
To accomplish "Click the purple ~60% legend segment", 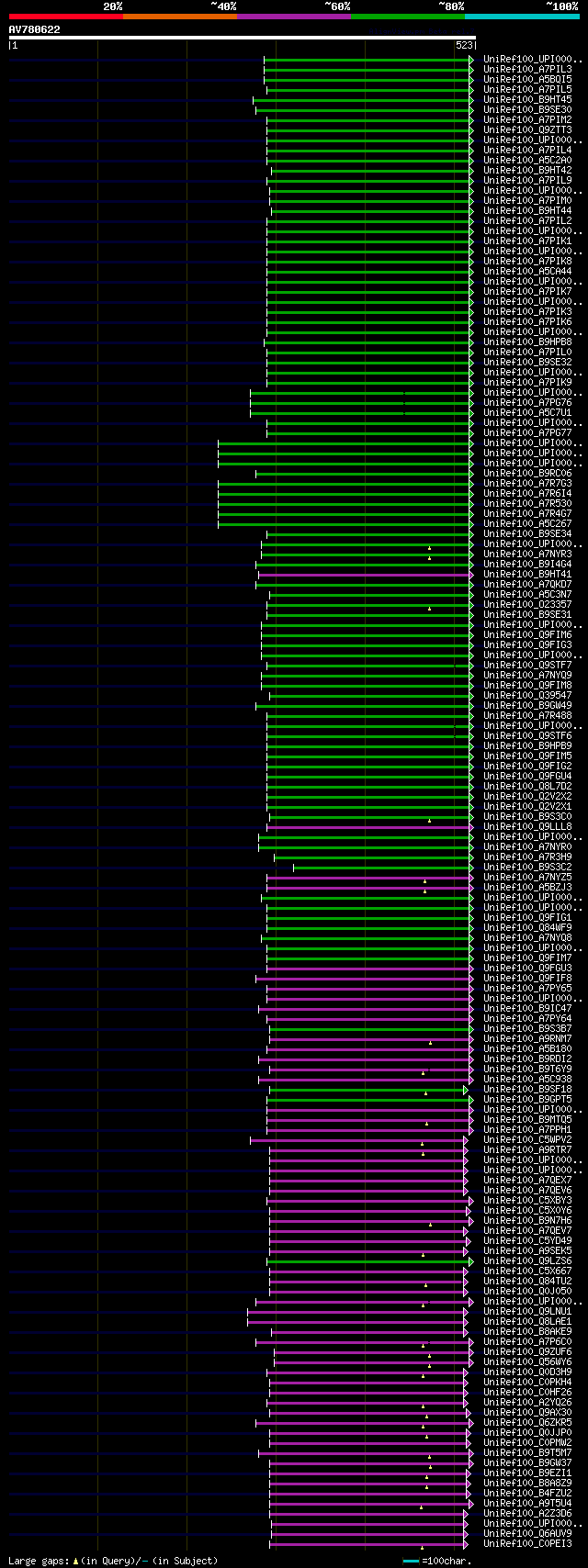I will point(294,17).
